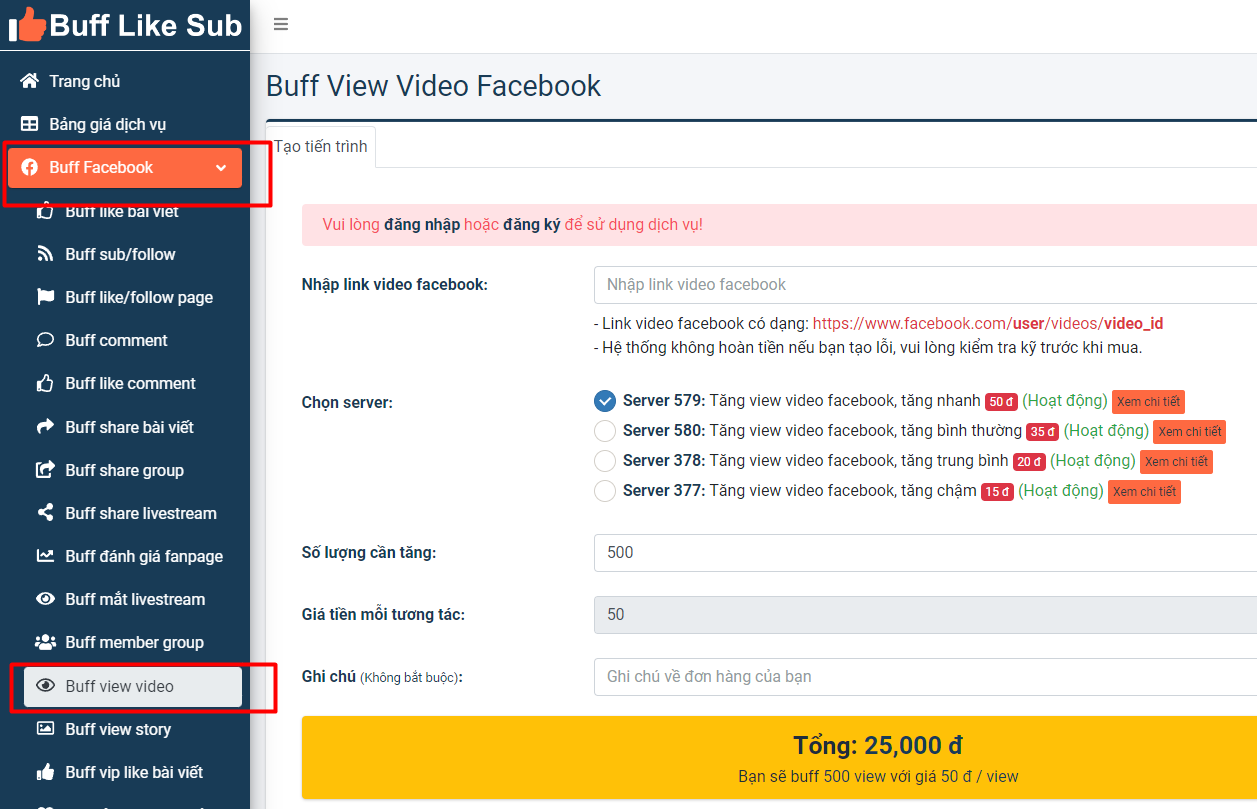Click the 35 đ price badge
This screenshot has width=1257, height=809.
pyautogui.click(x=1042, y=432)
